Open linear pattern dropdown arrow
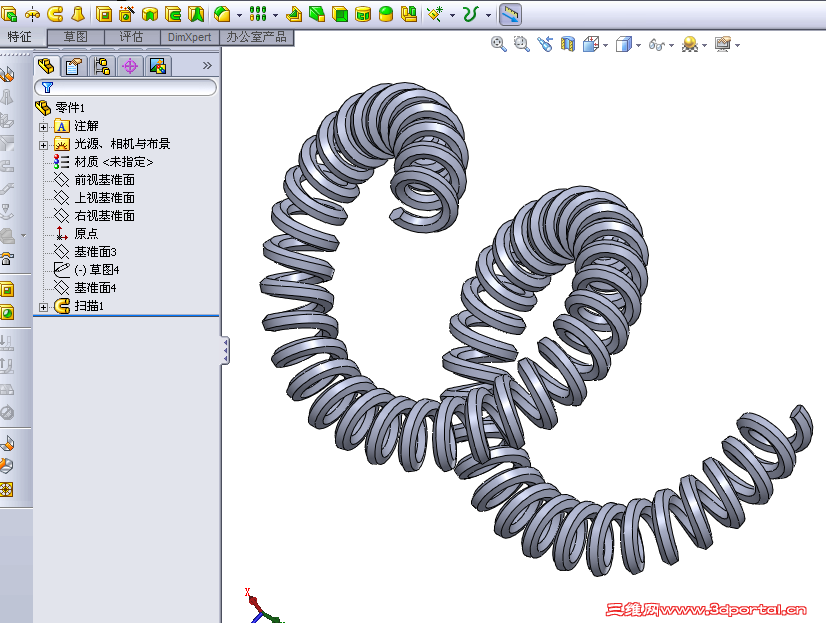Screen dimensions: 826x623 click(x=275, y=15)
